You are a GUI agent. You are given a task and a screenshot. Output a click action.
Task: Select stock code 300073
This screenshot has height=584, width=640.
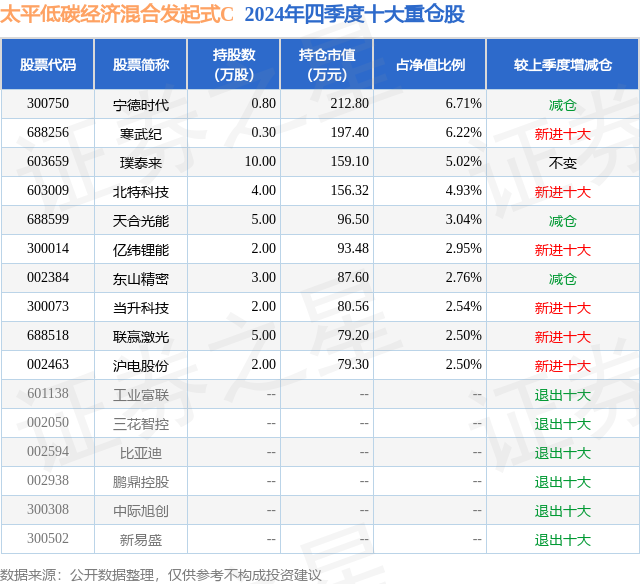point(48,306)
